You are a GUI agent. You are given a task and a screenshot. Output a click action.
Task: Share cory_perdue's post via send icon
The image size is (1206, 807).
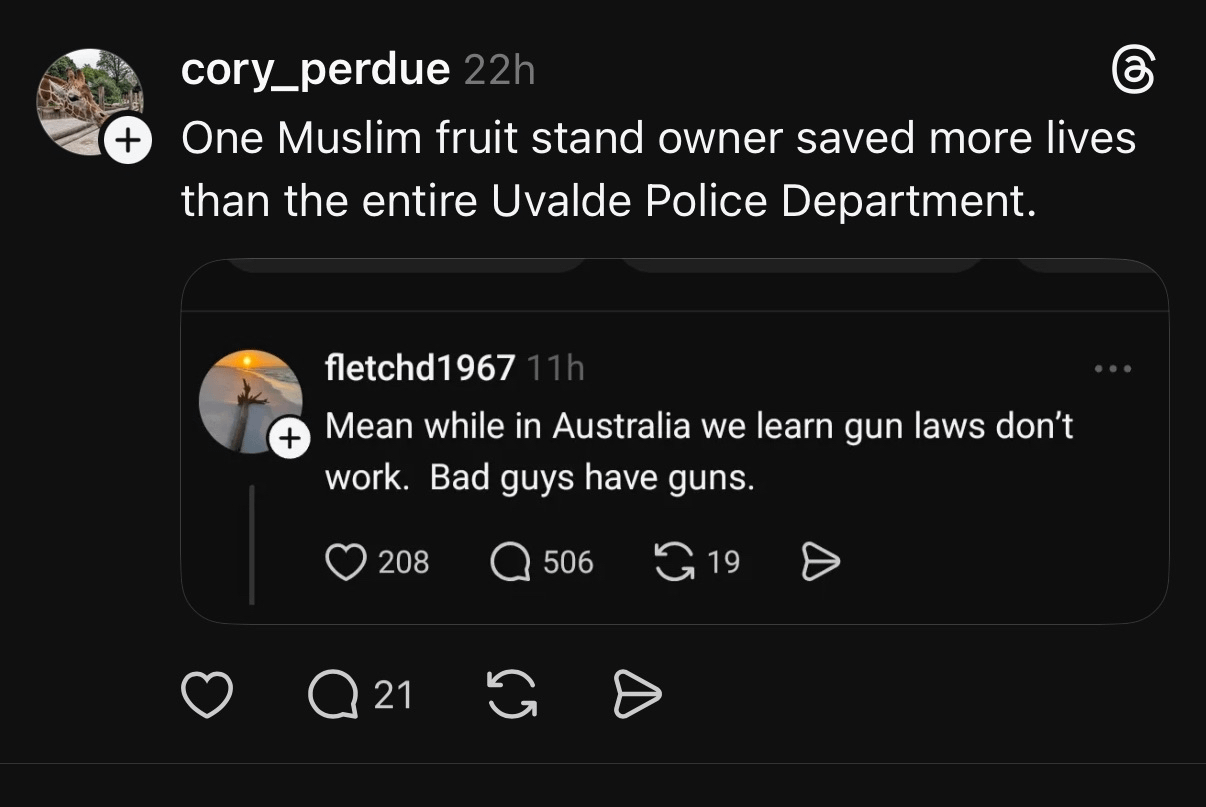click(x=637, y=694)
